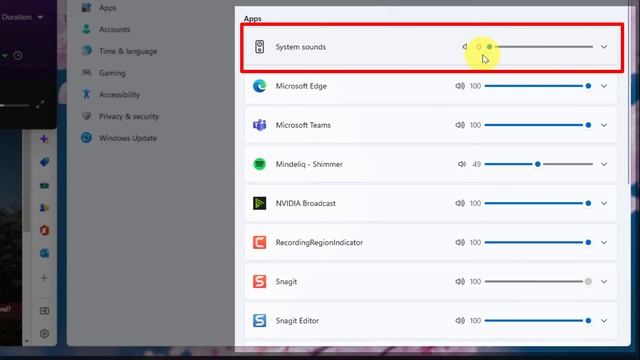Mute Microsoft Edge volume speaker icon
The width and height of the screenshot is (640, 360).
[x=460, y=86]
